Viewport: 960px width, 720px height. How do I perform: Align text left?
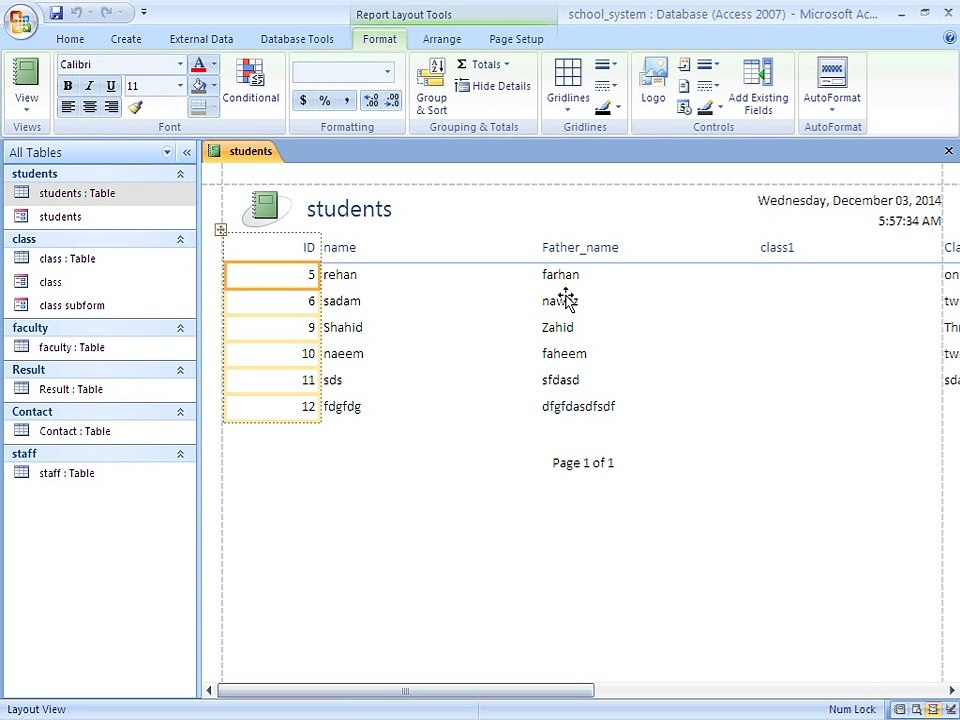68,107
